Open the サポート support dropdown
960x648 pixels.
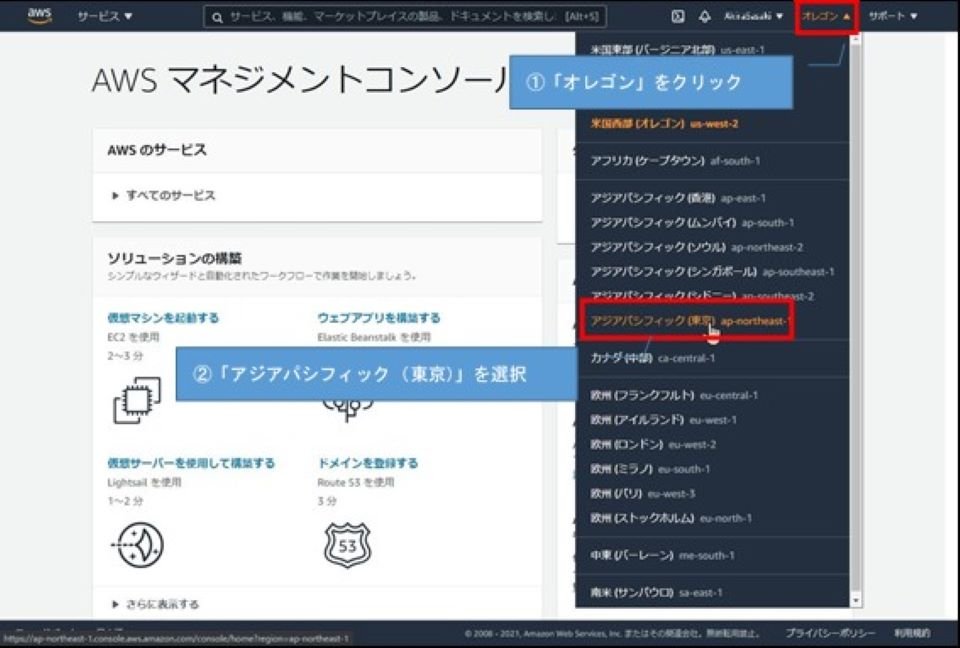[x=893, y=16]
